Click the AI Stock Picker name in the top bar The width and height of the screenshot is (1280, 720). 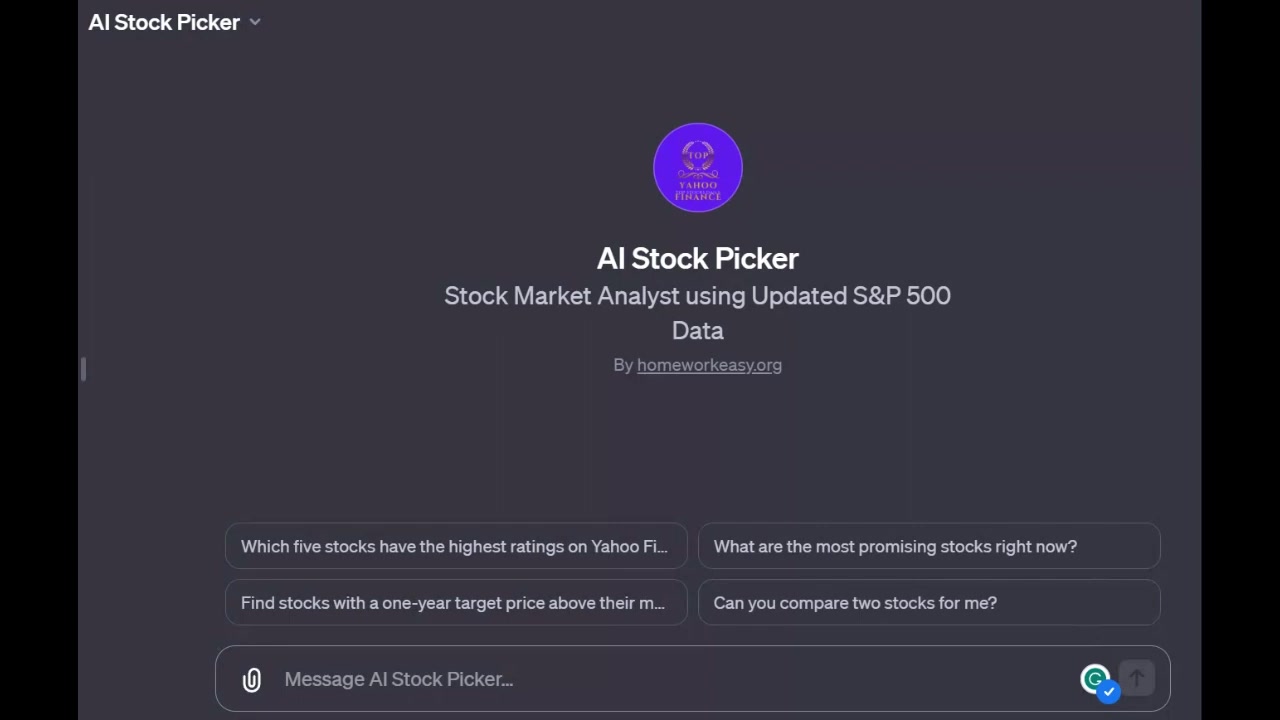[164, 22]
